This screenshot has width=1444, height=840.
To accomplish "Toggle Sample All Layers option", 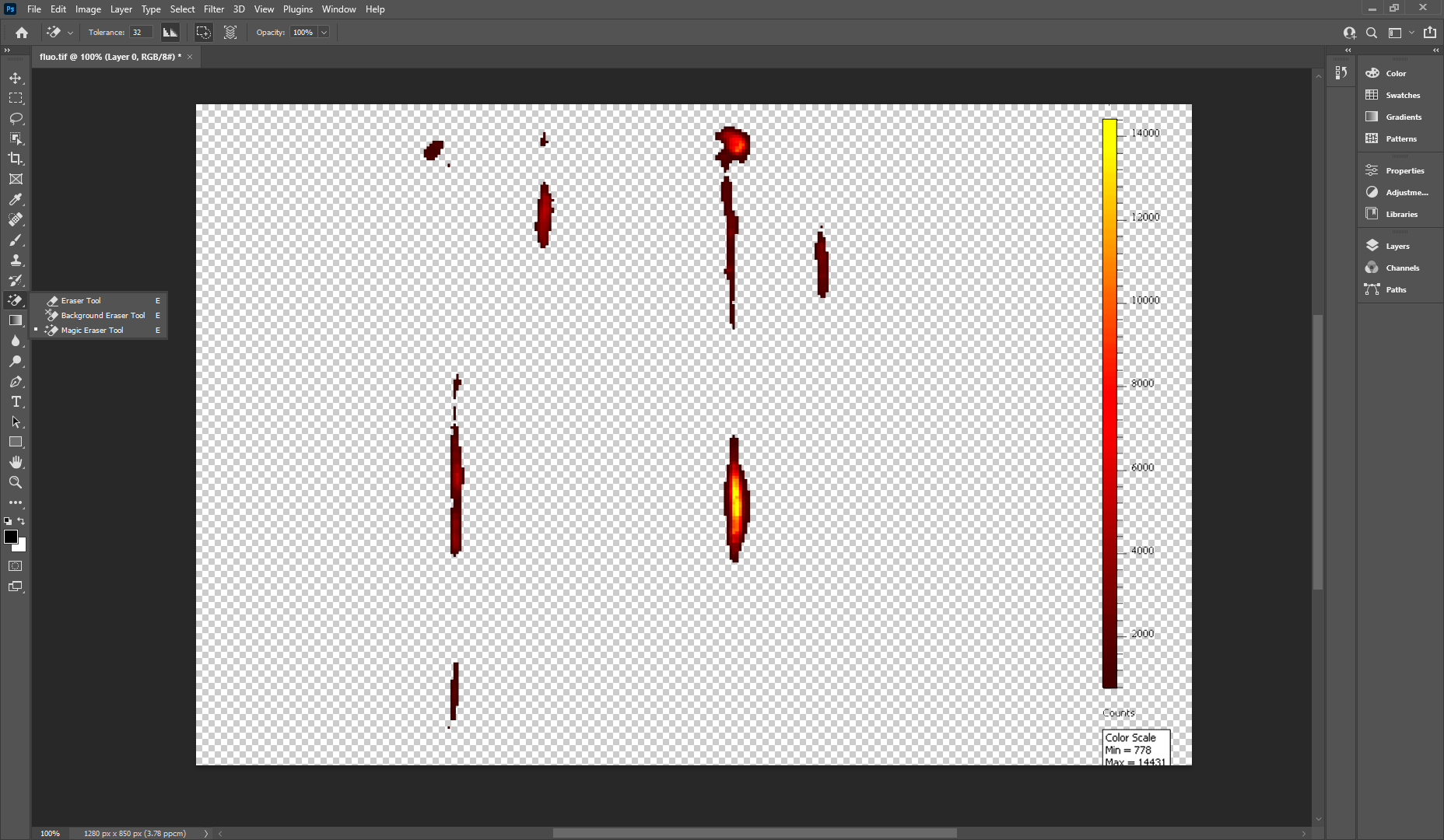I will 230,33.
